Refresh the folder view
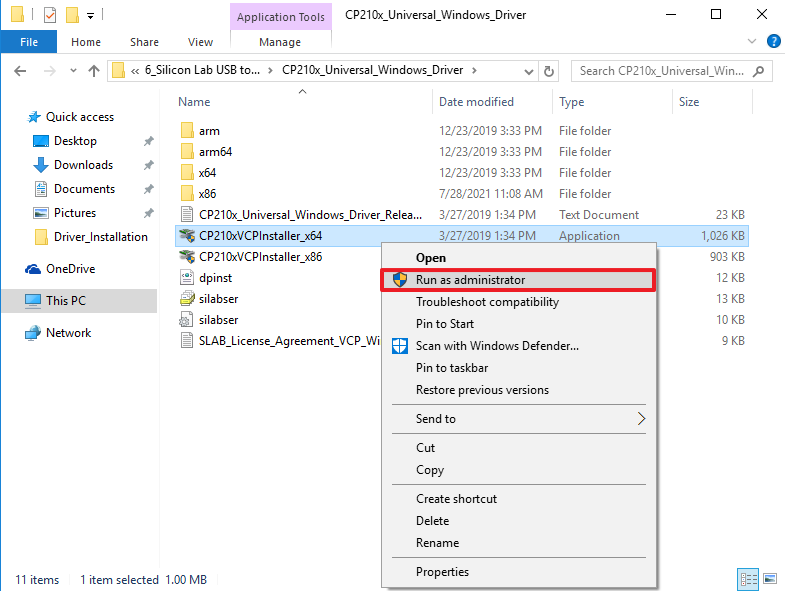The image size is (785, 591). (549, 71)
